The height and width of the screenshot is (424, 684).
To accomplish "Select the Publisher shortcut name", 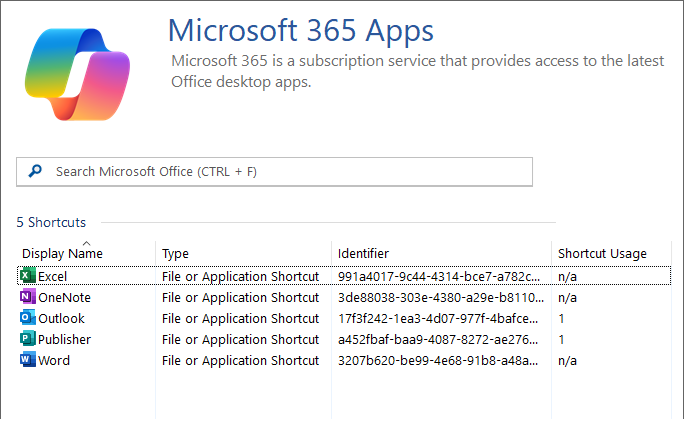I will [x=64, y=339].
